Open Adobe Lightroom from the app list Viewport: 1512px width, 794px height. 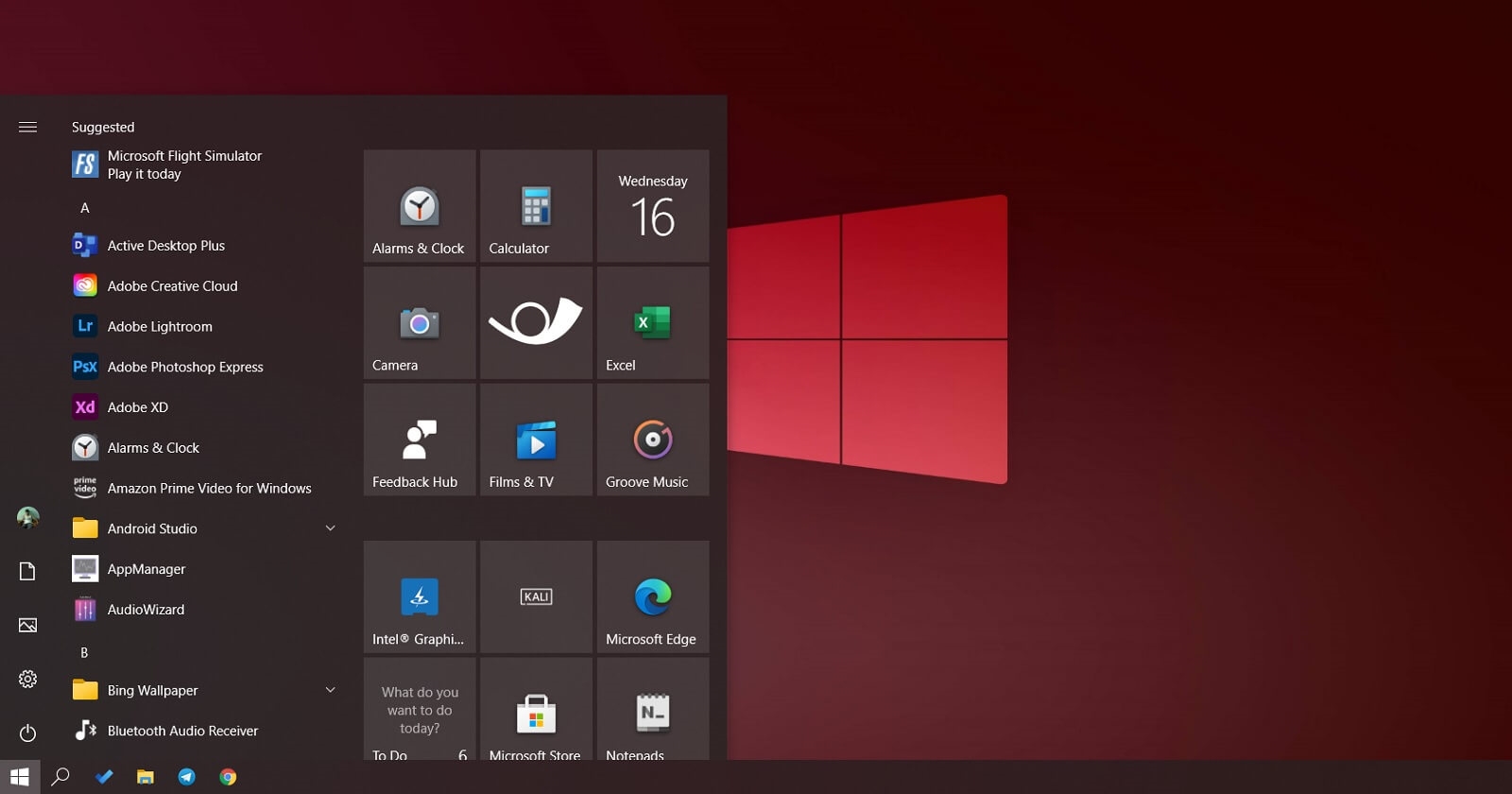[160, 326]
